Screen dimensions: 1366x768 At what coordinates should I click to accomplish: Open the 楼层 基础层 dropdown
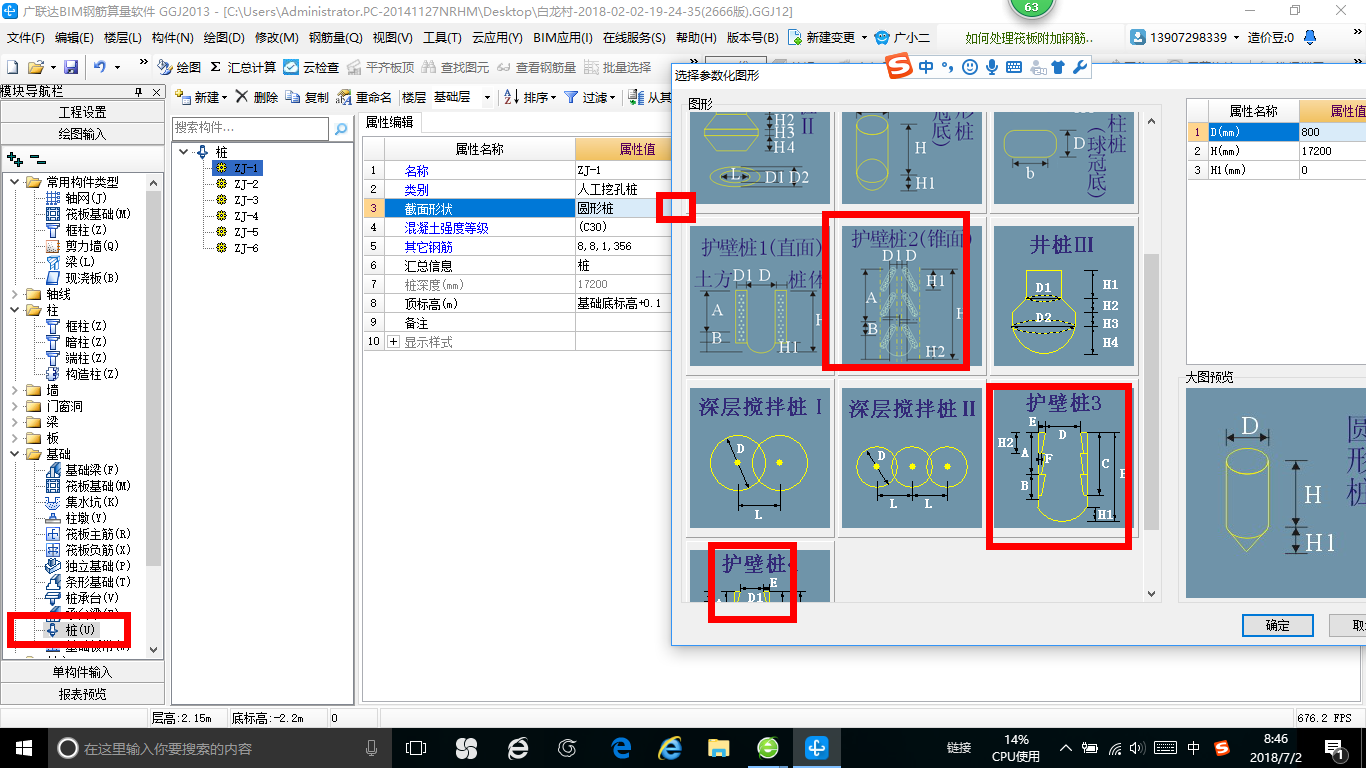click(x=488, y=97)
